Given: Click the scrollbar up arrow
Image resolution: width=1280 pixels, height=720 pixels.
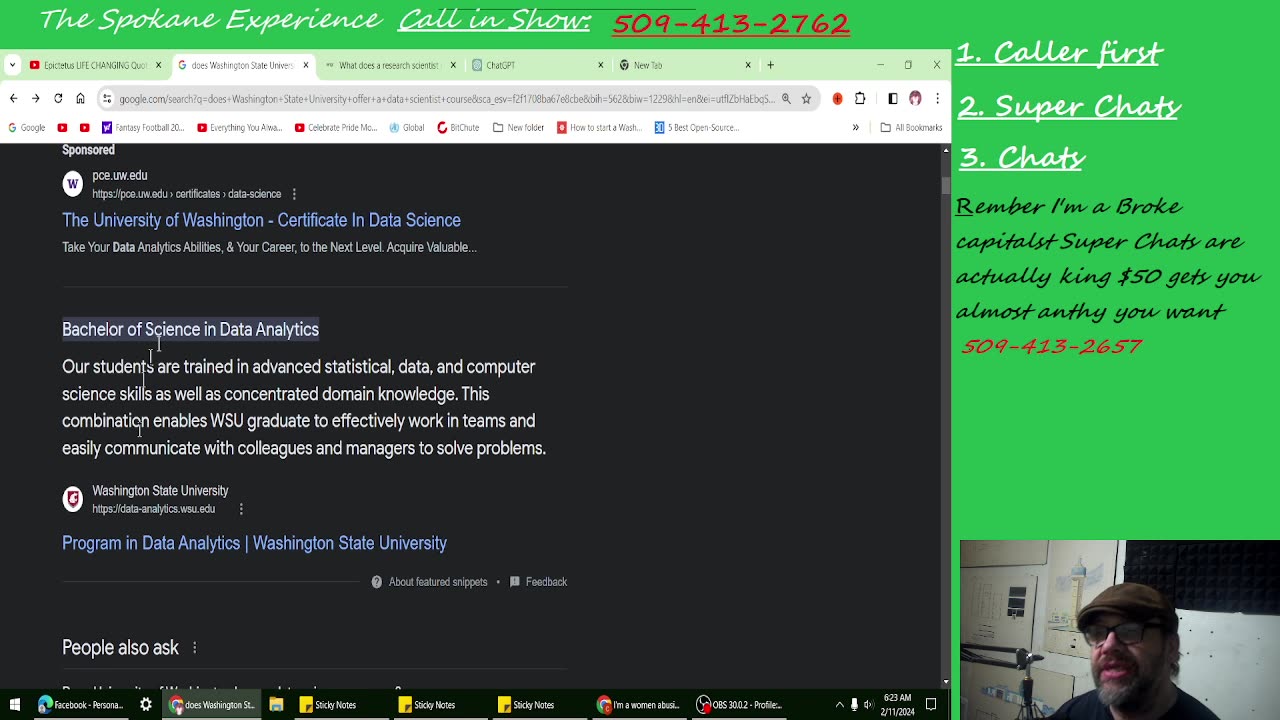Looking at the screenshot, I should point(945,150).
